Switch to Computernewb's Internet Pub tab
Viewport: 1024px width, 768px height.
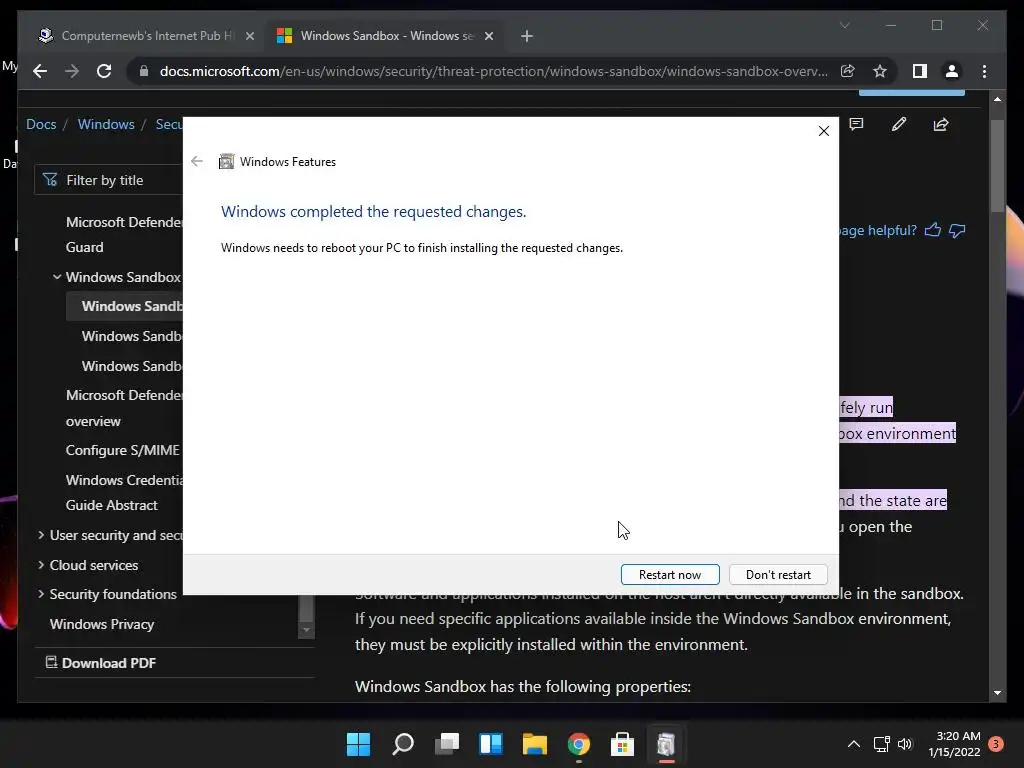tap(147, 36)
